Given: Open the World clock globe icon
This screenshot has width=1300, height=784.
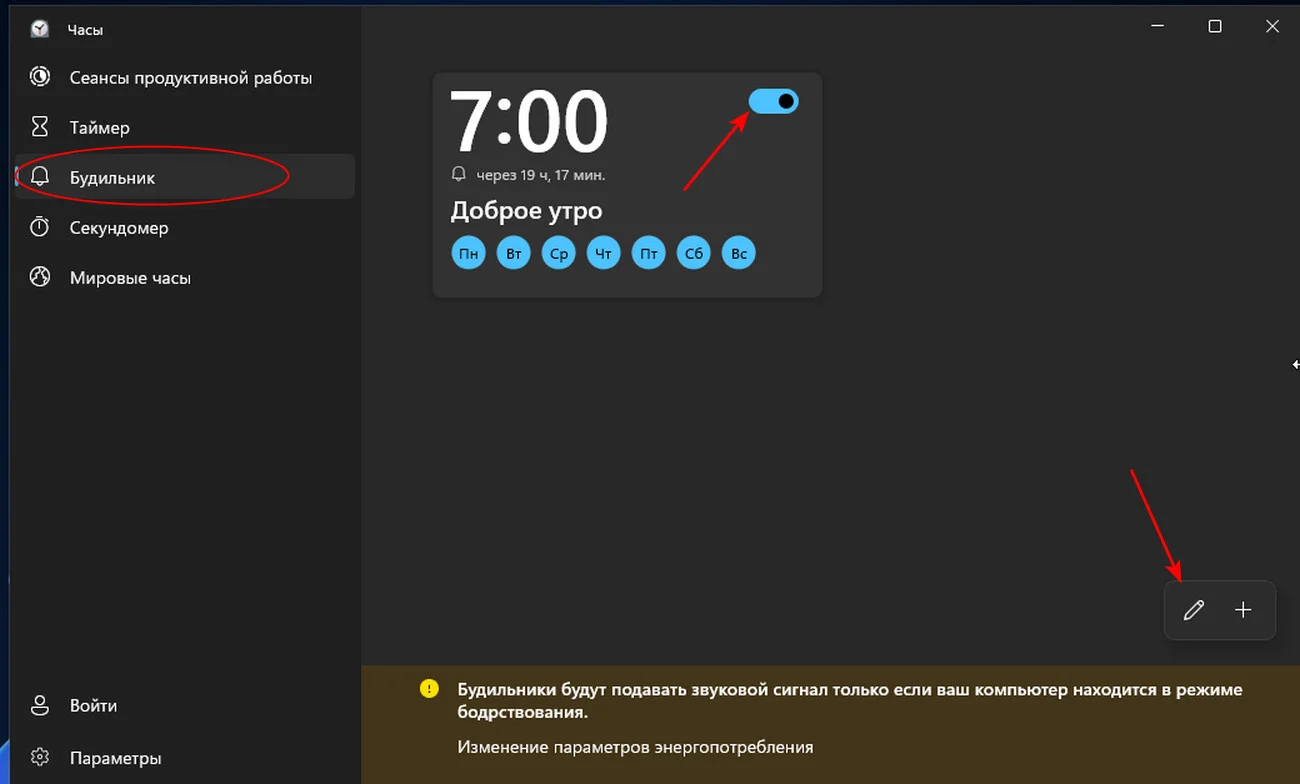Looking at the screenshot, I should [x=40, y=277].
